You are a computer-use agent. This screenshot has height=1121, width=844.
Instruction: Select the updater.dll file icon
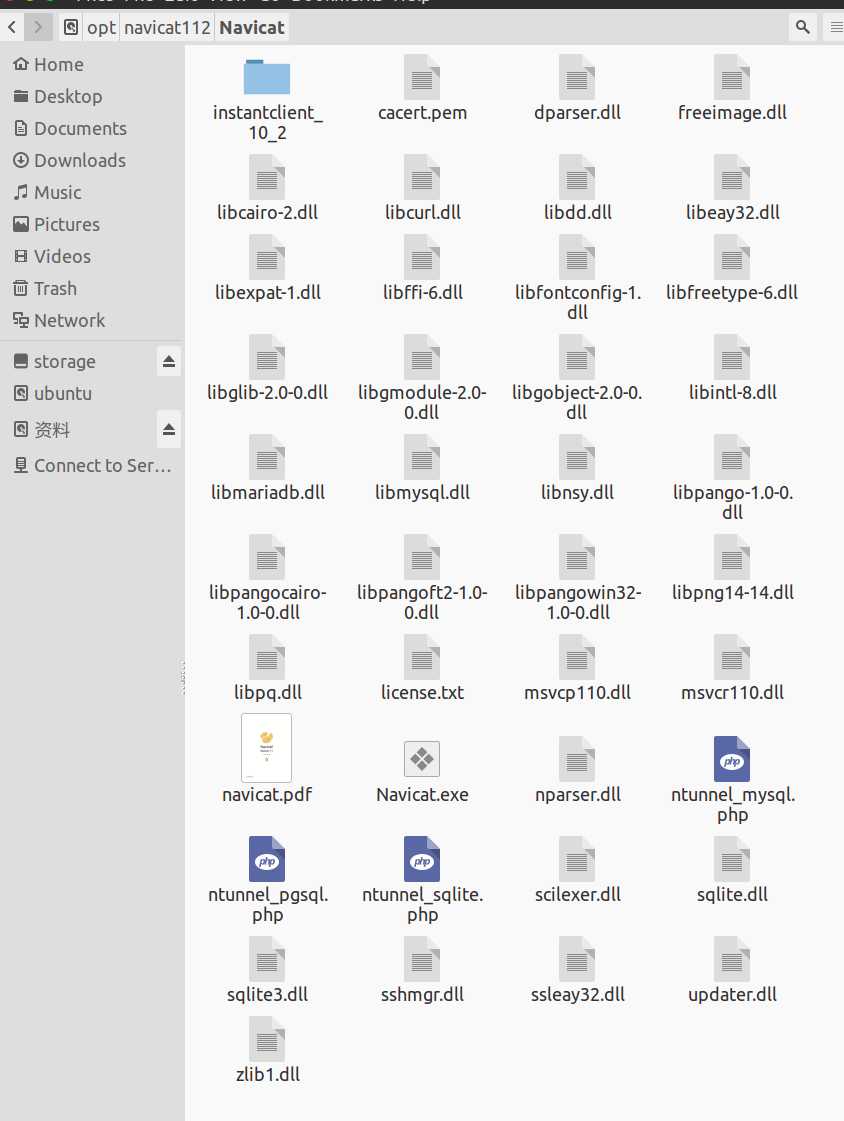pyautogui.click(x=732, y=959)
